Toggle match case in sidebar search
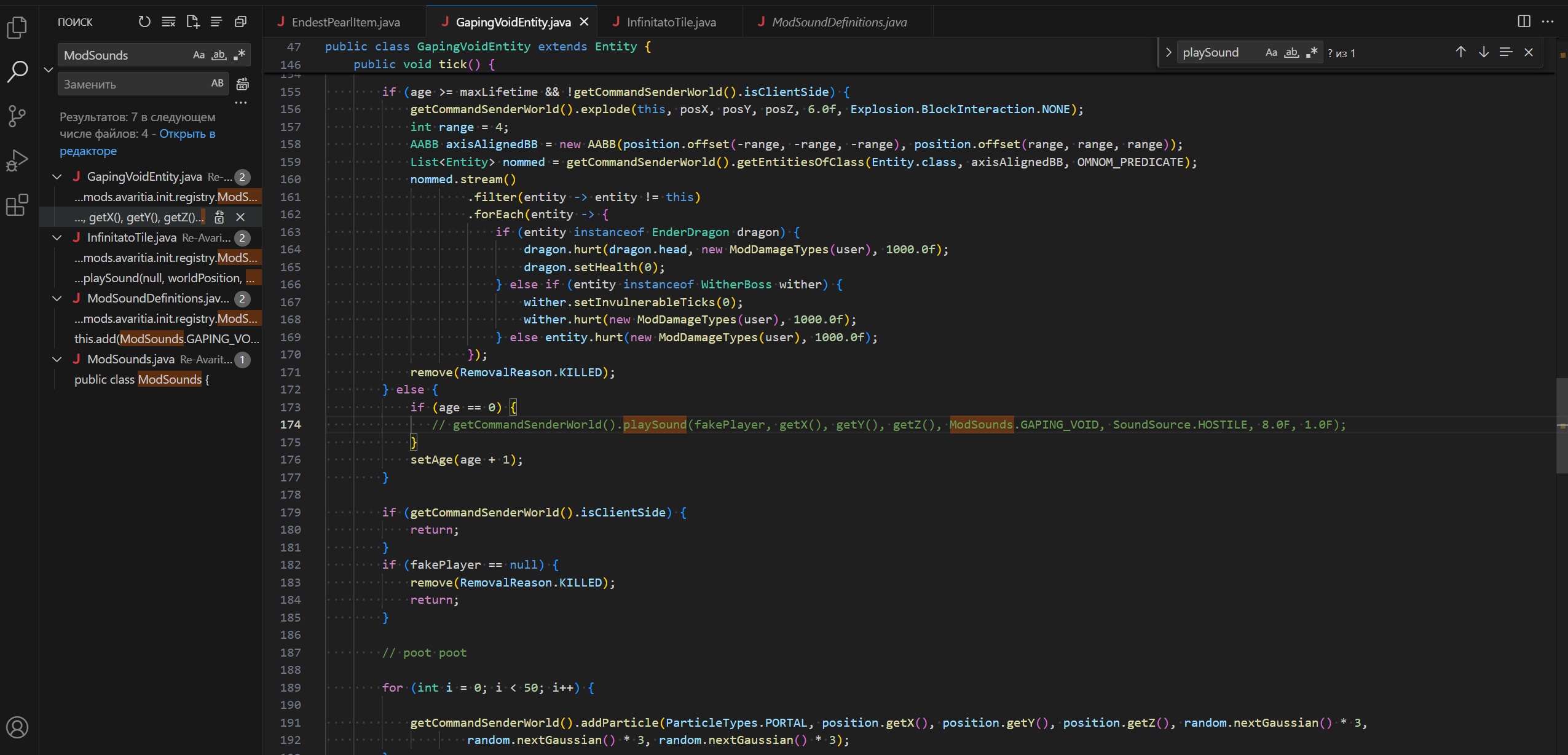This screenshot has width=1568, height=755. pyautogui.click(x=199, y=55)
